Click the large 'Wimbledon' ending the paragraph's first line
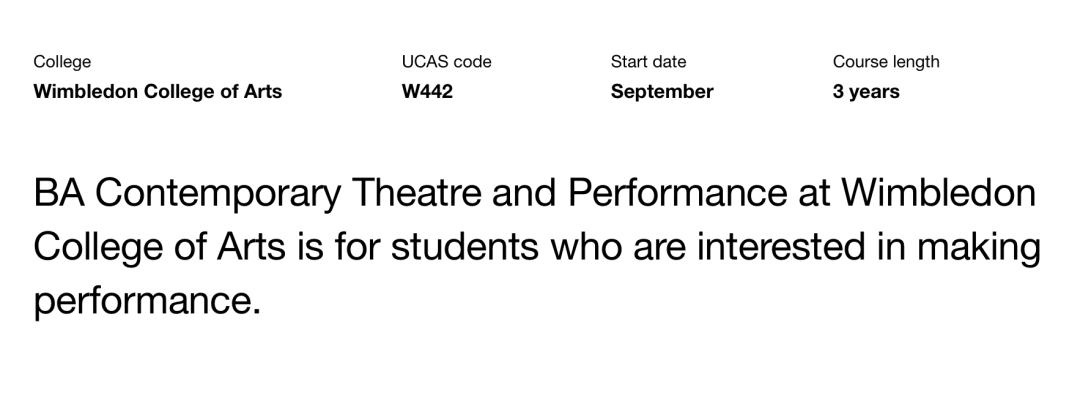This screenshot has width=1080, height=393. point(938,193)
